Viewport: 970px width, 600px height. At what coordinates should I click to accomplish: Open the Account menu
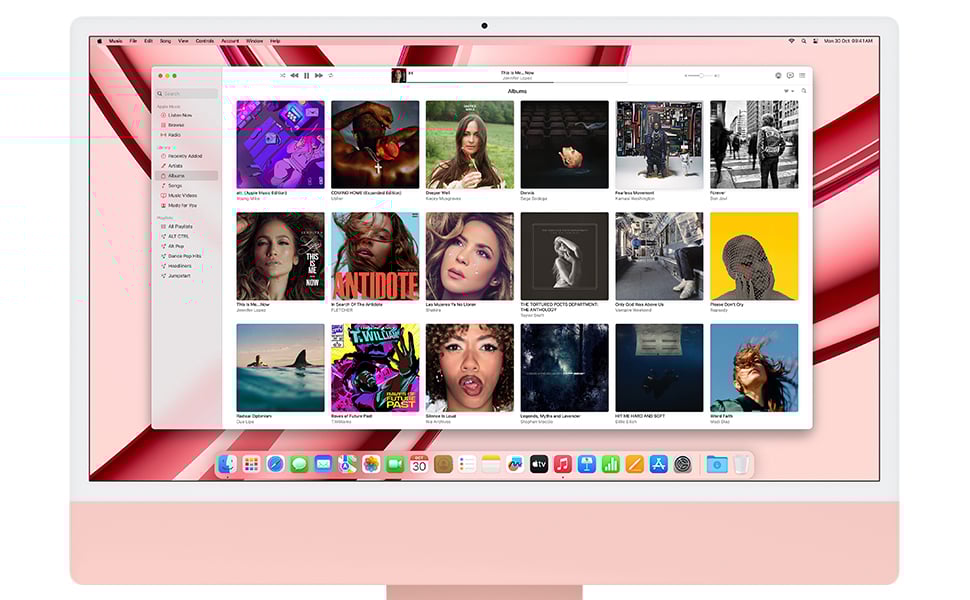(230, 41)
